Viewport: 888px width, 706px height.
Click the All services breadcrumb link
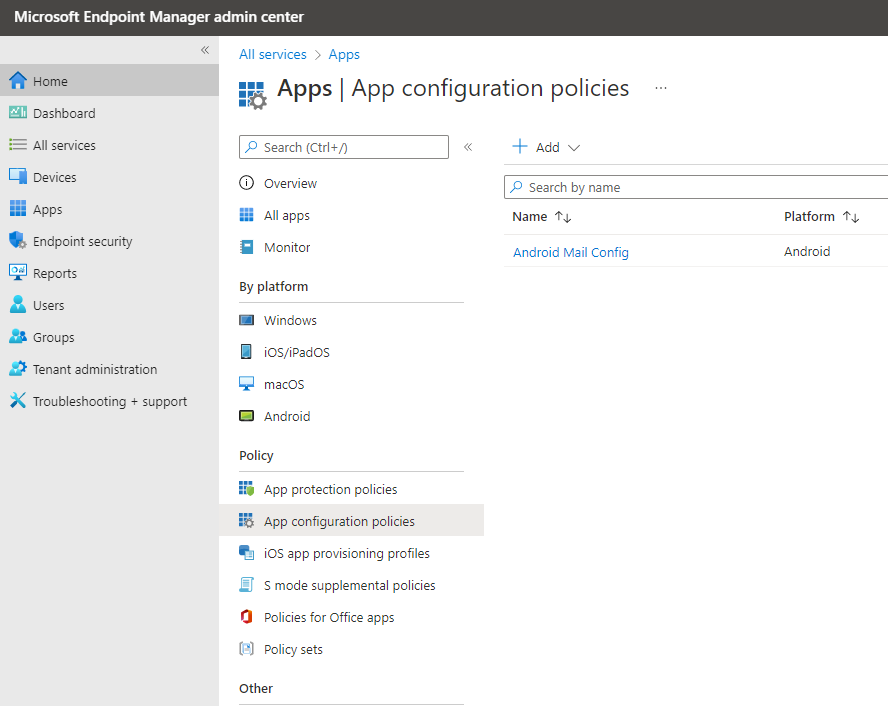coord(272,54)
